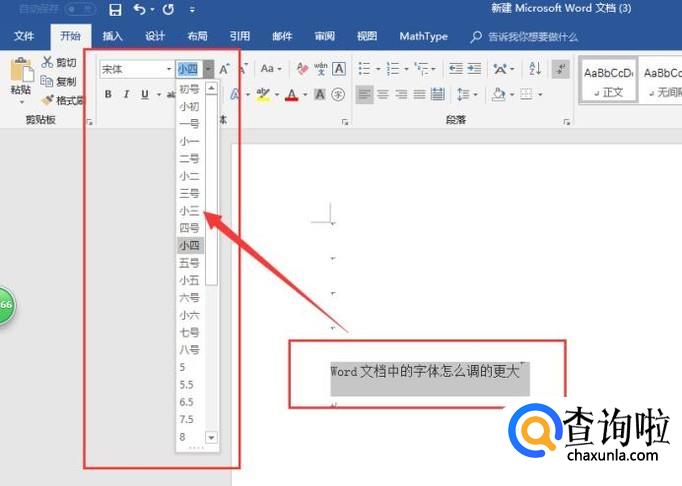Toggle show paragraph marks
This screenshot has width=682, height=486.
coord(561,69)
